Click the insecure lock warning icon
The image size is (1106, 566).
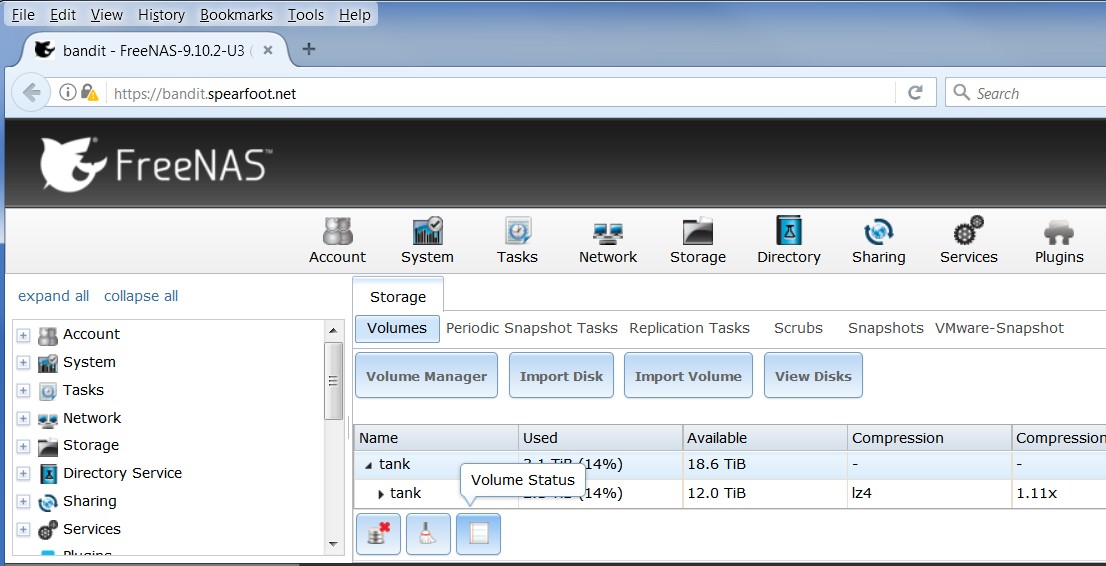coord(89,92)
